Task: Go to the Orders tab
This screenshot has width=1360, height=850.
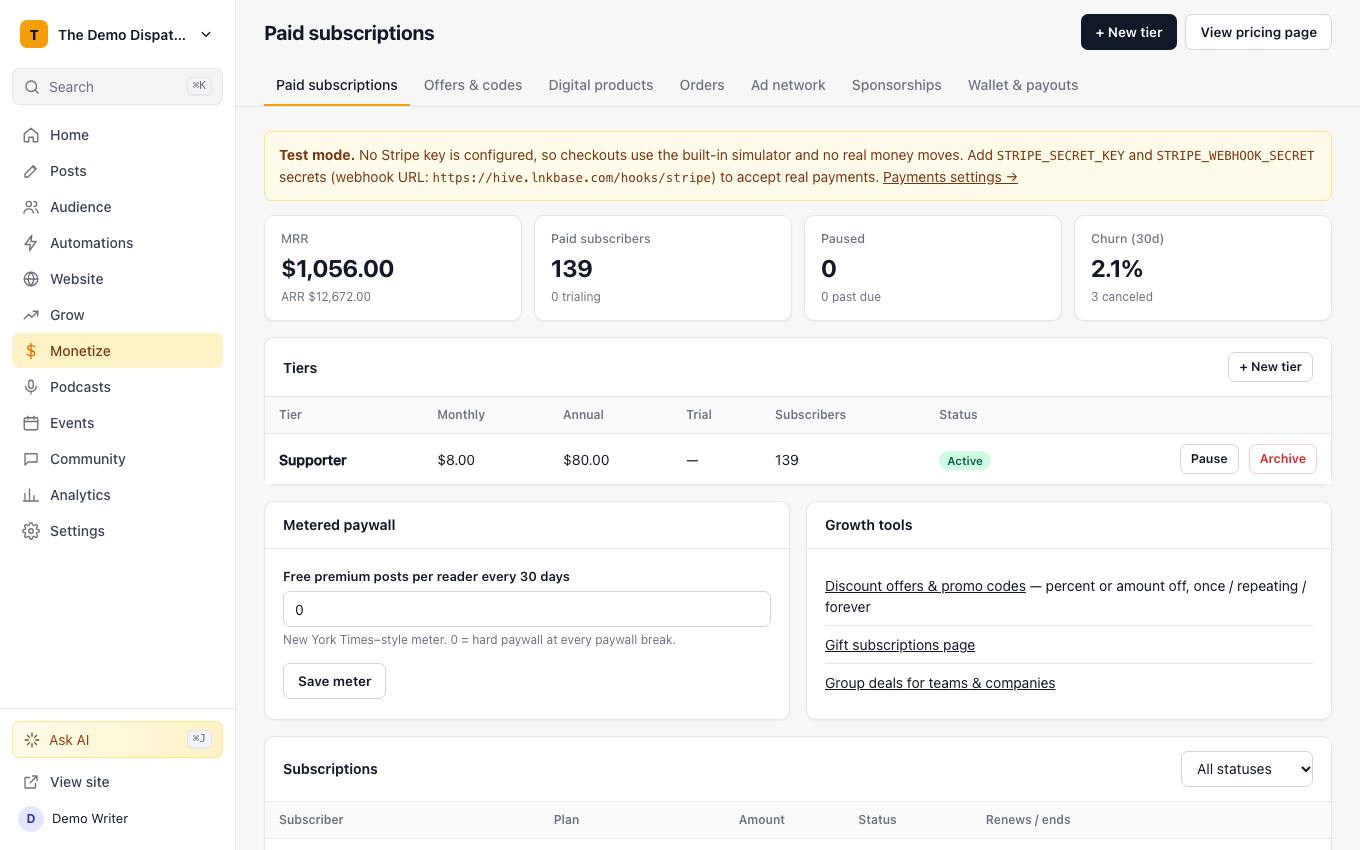Action: point(702,85)
